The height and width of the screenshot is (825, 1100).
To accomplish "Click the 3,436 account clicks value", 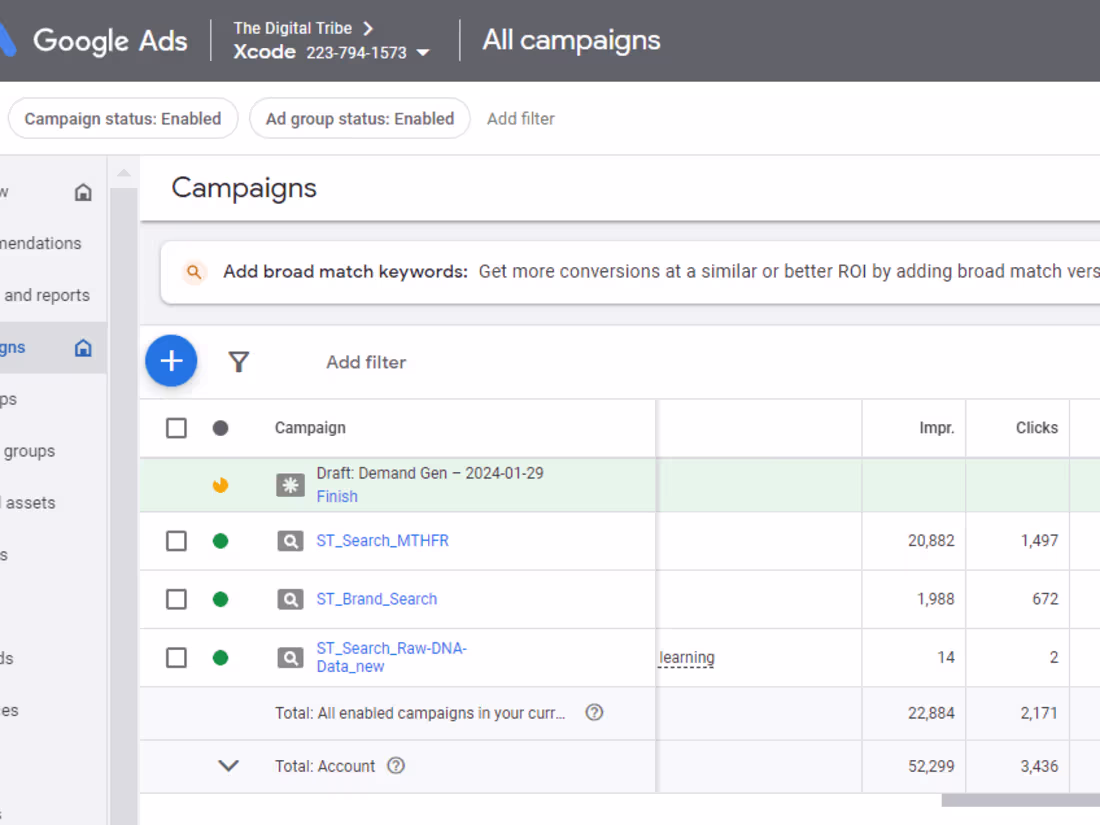I will (x=1039, y=766).
